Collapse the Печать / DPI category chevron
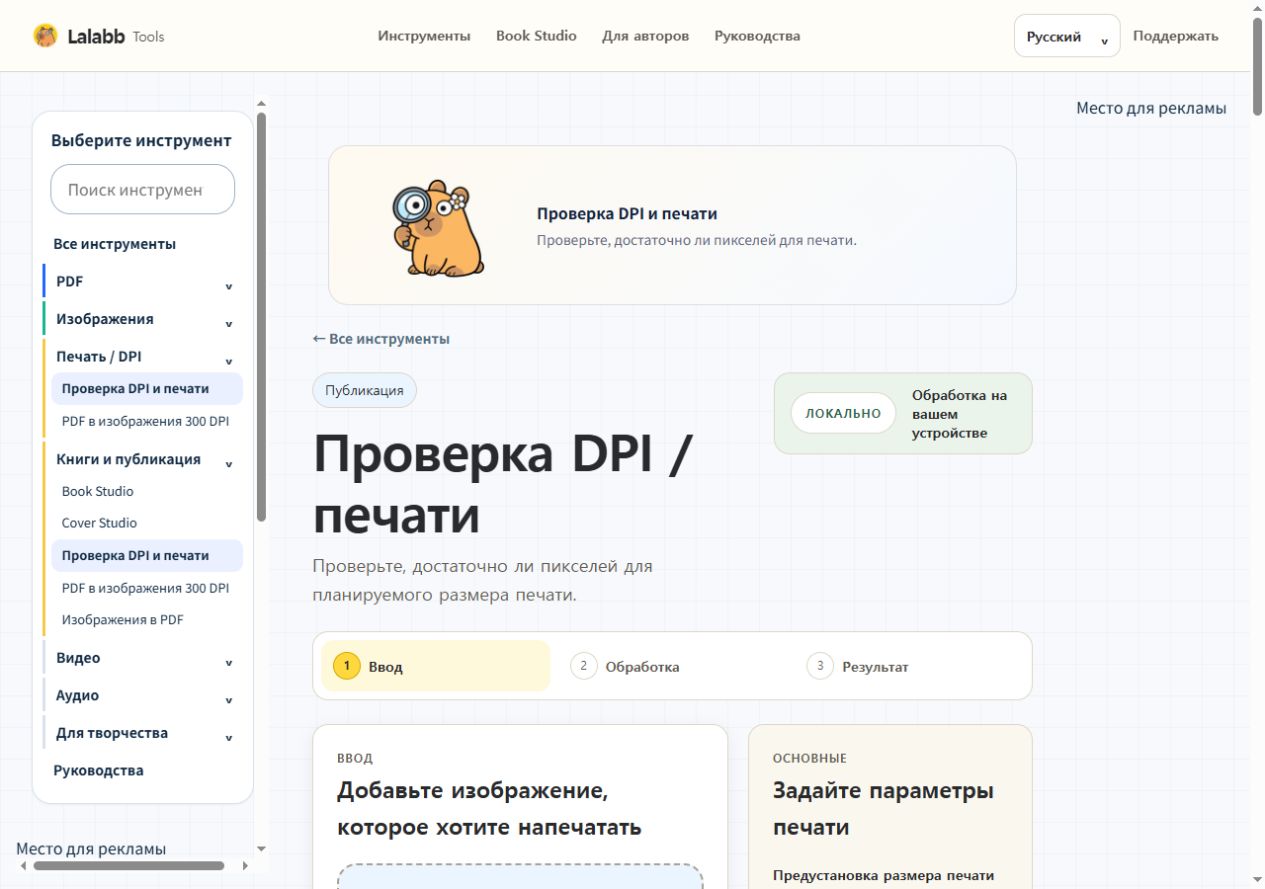Screen dimensions: 1265x889 click(x=229, y=361)
